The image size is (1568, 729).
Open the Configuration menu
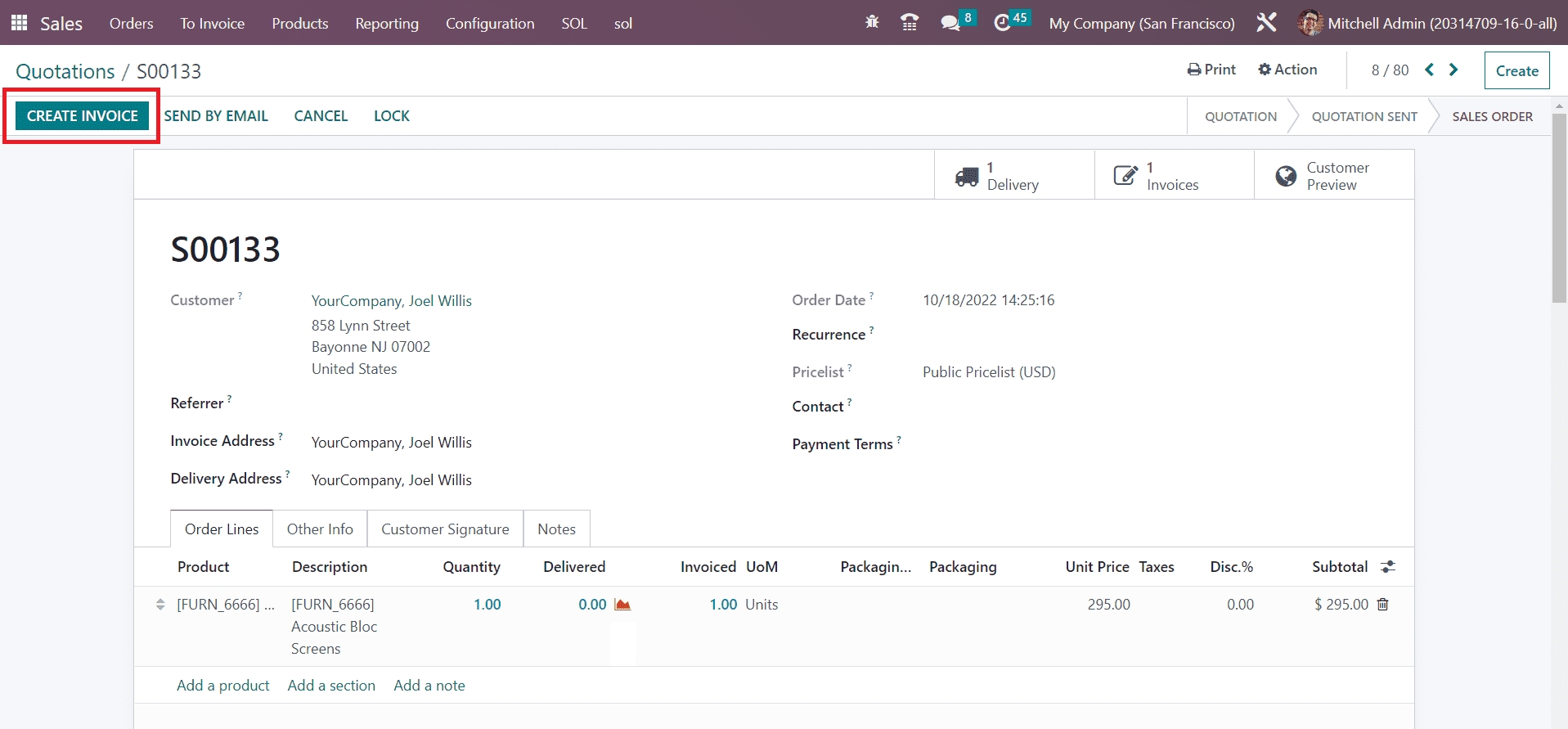[489, 24]
